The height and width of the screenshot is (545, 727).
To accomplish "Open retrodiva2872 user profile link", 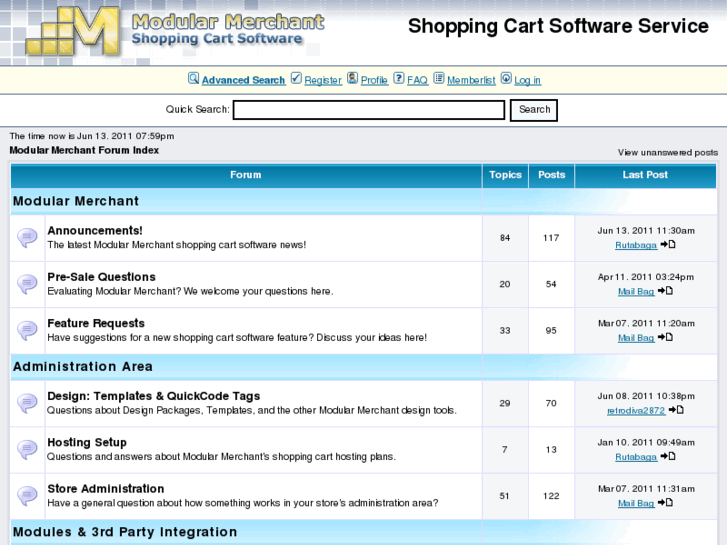I will click(636, 410).
